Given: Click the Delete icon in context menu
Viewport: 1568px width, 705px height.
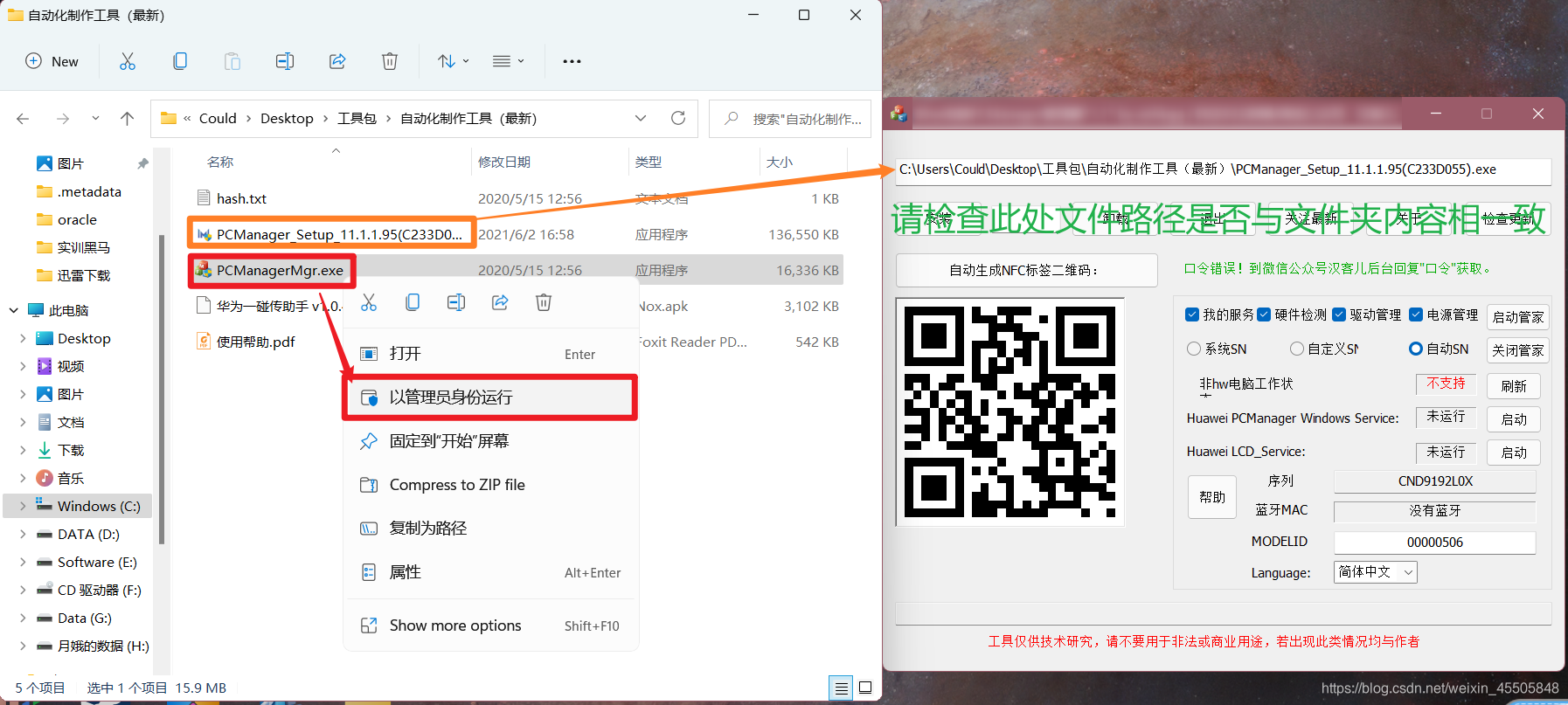Looking at the screenshot, I should coord(544,303).
